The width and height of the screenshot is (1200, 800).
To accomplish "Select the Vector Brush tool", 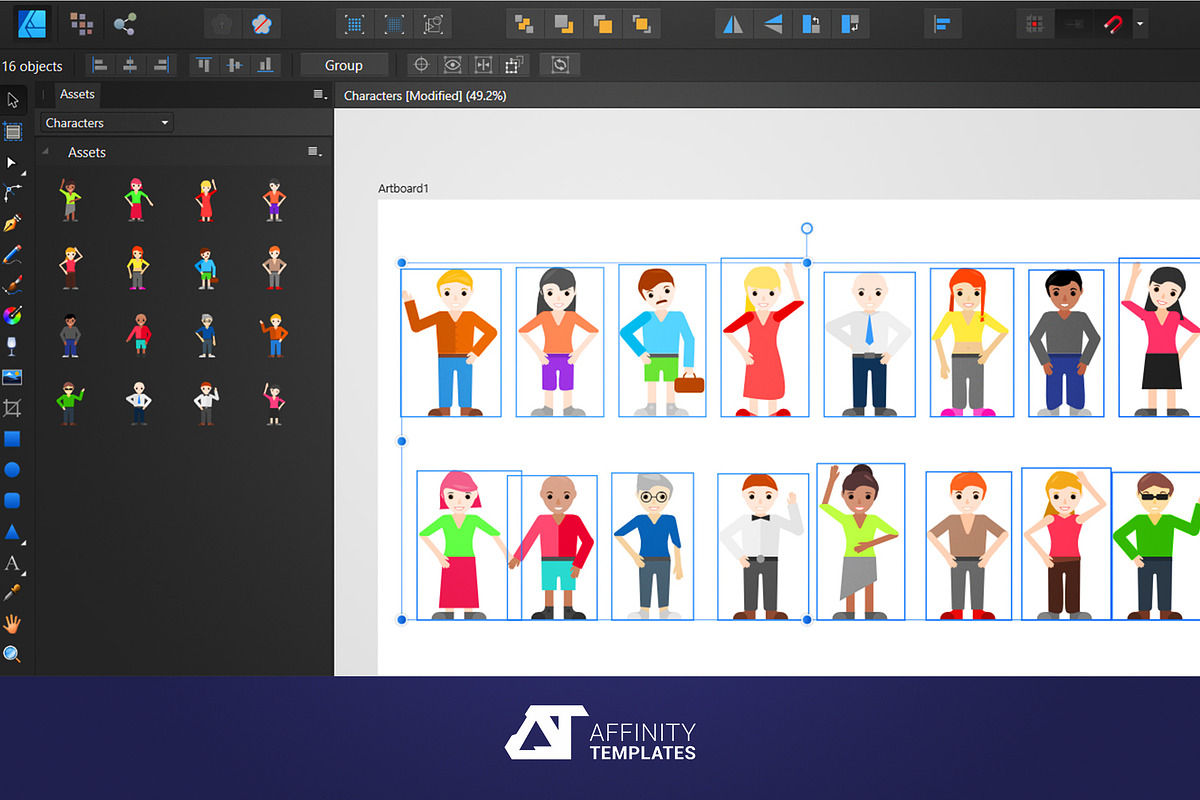I will click(13, 285).
